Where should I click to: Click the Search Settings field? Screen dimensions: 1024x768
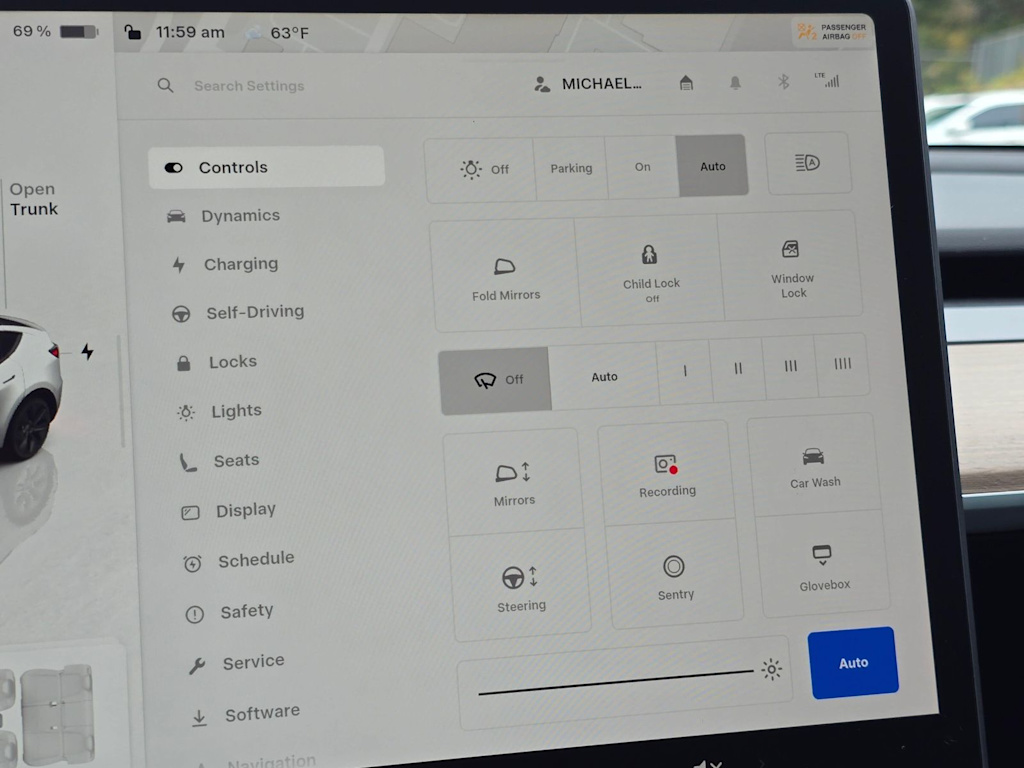coord(249,86)
